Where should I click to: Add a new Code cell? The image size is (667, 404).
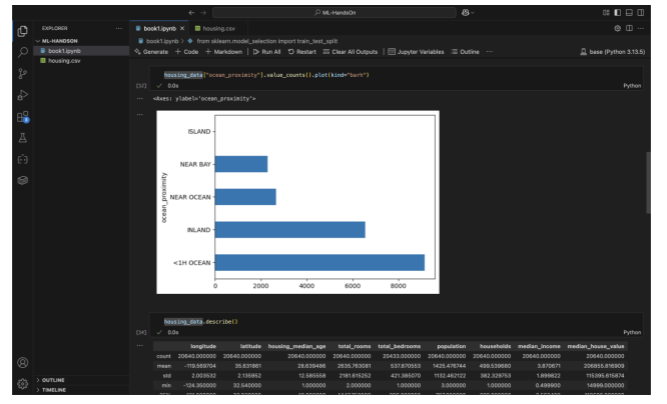187,52
